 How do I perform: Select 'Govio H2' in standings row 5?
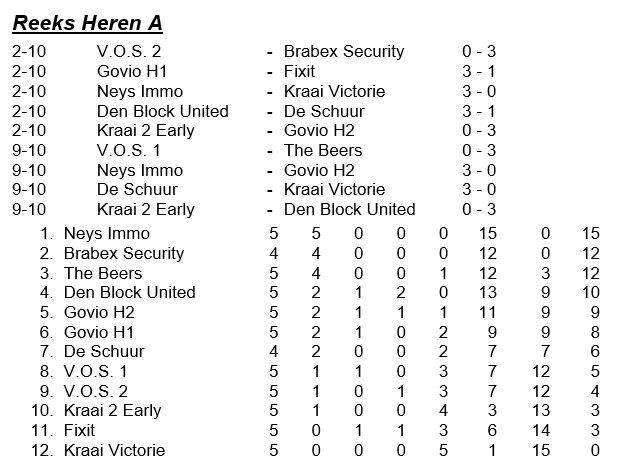tap(99, 312)
